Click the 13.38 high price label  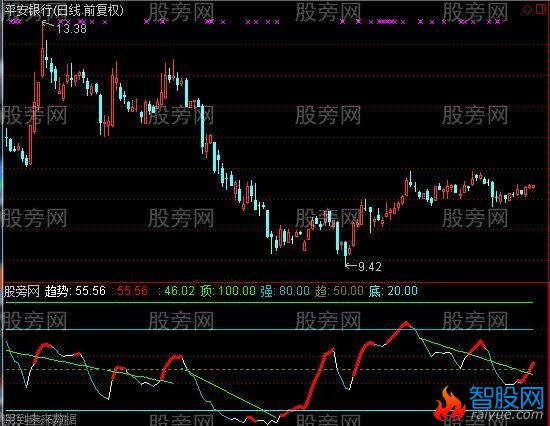pyautogui.click(x=71, y=28)
